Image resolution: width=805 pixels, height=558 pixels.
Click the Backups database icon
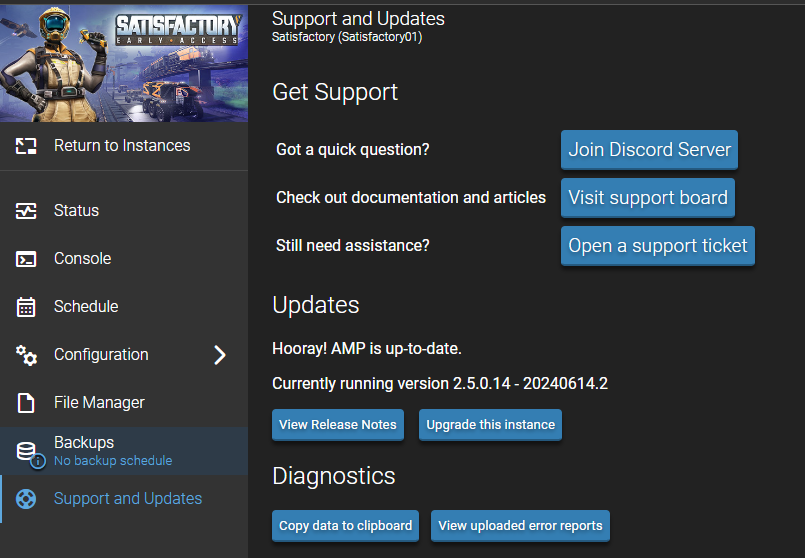click(30, 454)
